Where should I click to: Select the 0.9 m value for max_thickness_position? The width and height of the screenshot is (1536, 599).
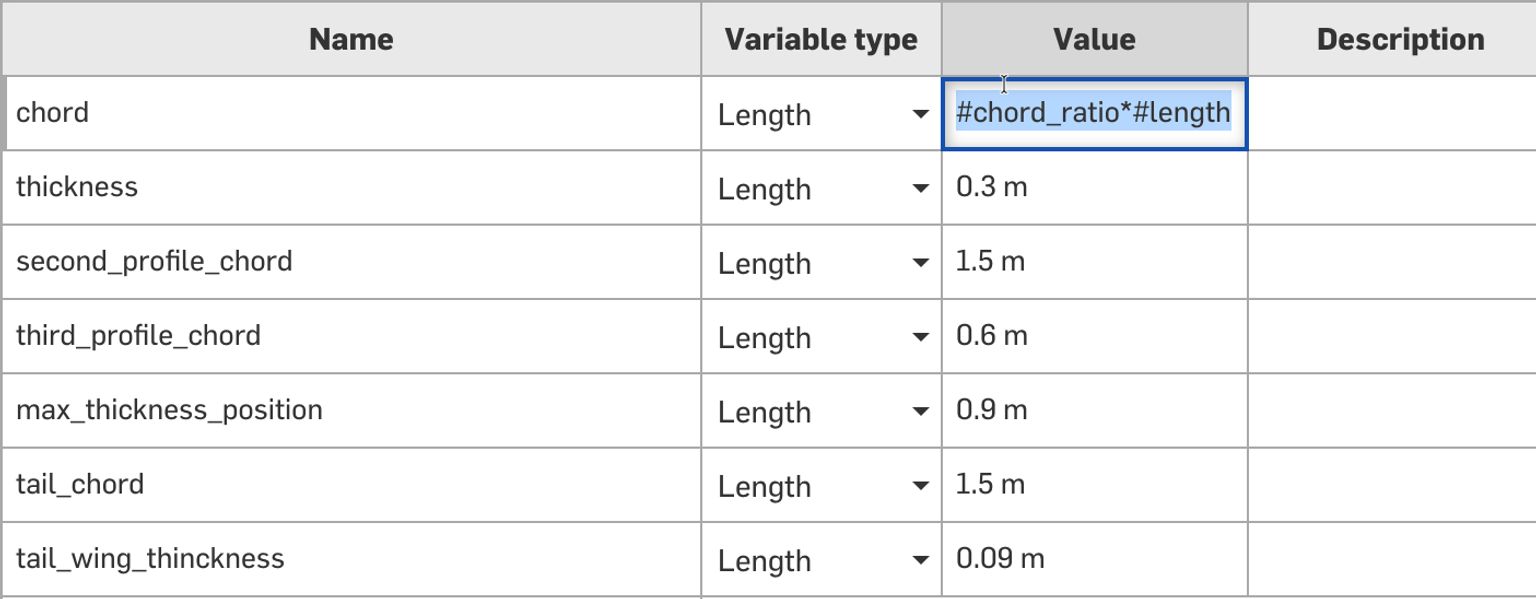pyautogui.click(x=1093, y=410)
